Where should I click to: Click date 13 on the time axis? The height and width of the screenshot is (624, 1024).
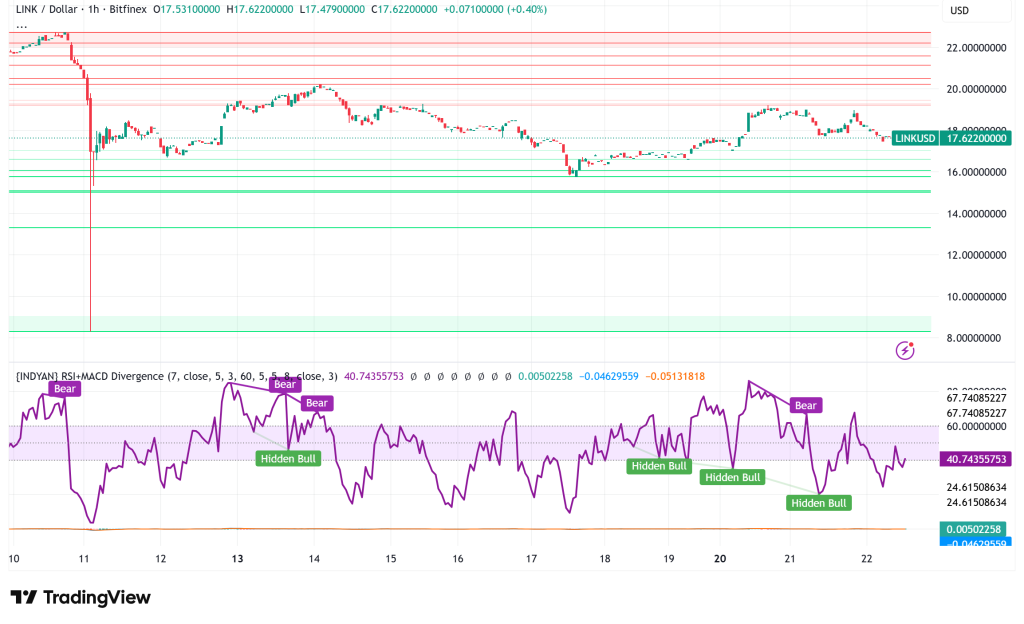(x=237, y=559)
